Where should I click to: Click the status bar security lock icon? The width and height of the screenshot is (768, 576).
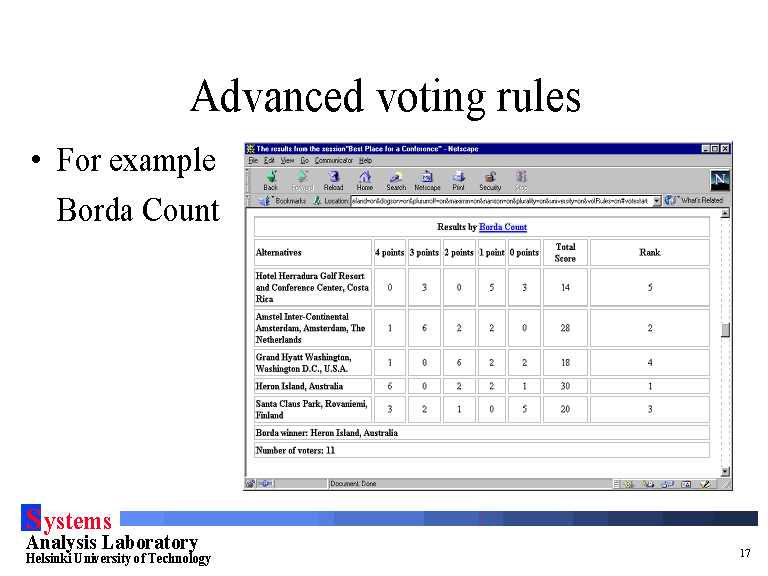pos(250,484)
